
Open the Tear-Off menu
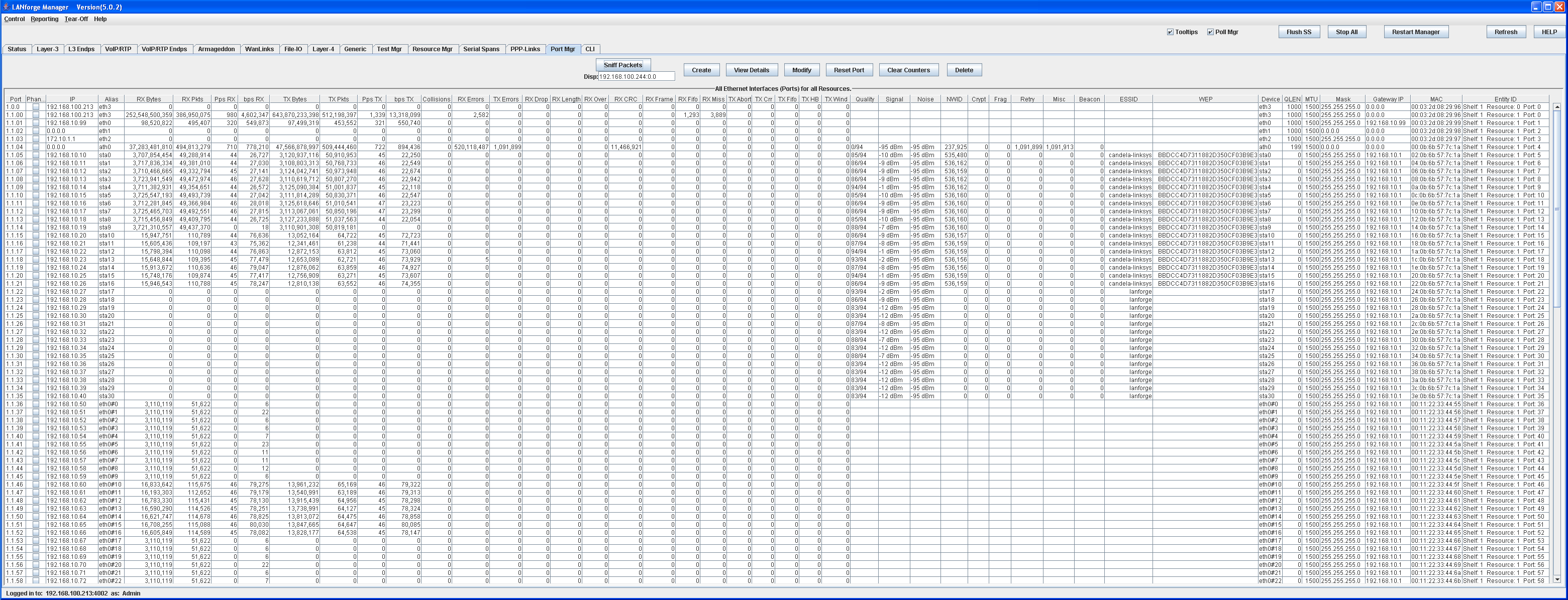point(76,19)
